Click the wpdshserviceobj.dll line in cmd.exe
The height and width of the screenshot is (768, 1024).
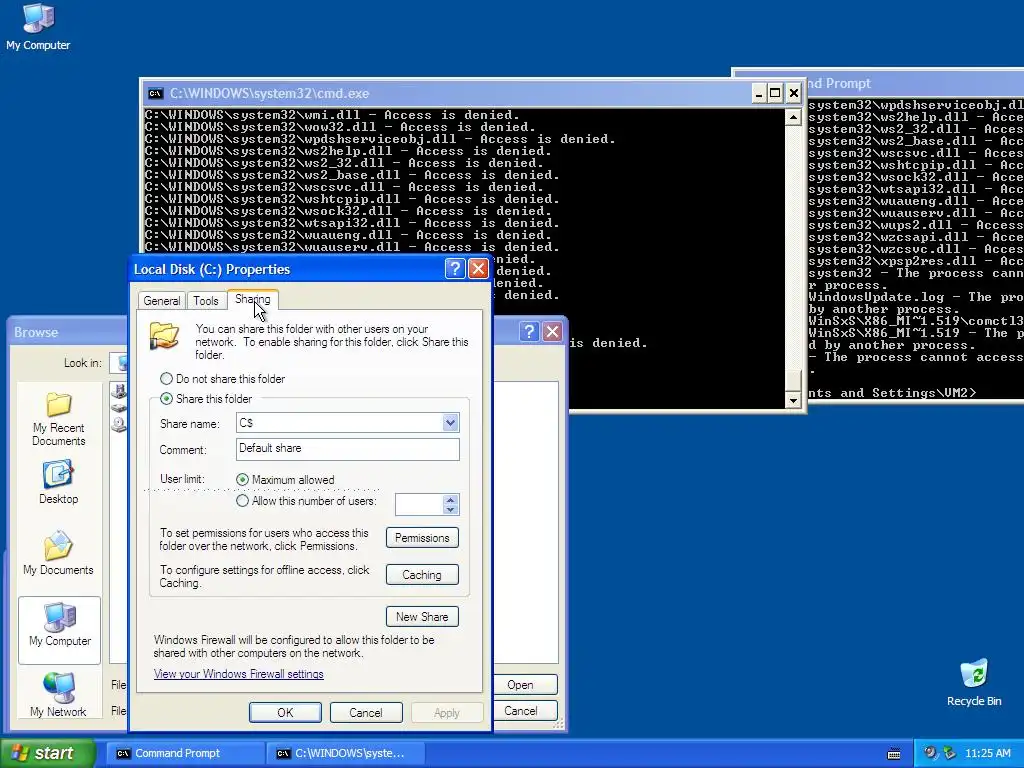pos(380,139)
